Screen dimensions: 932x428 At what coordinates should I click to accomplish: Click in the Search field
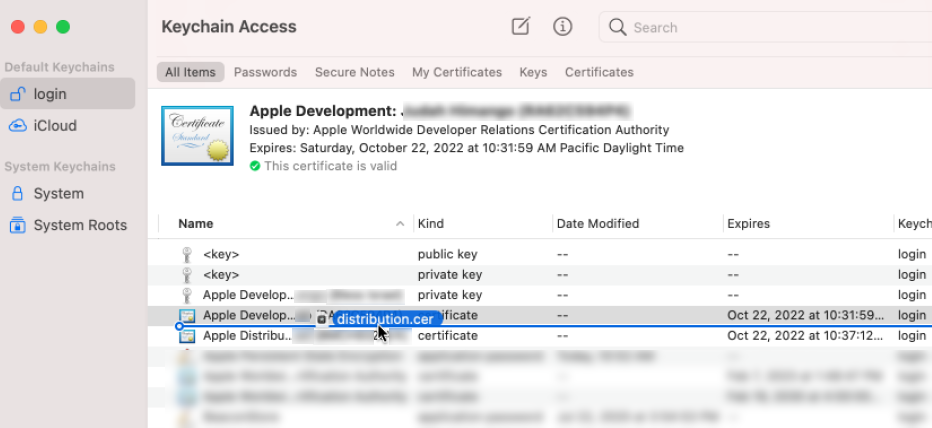(x=770, y=27)
